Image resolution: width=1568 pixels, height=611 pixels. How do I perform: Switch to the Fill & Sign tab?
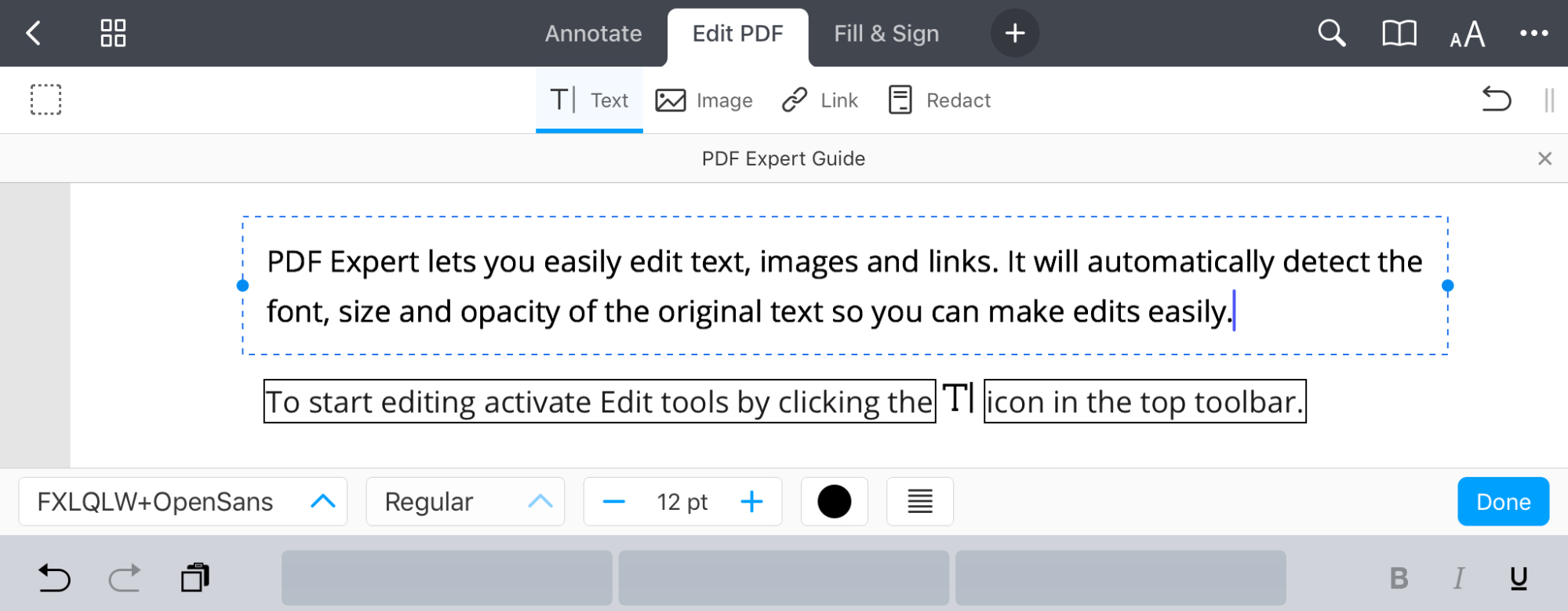point(886,34)
